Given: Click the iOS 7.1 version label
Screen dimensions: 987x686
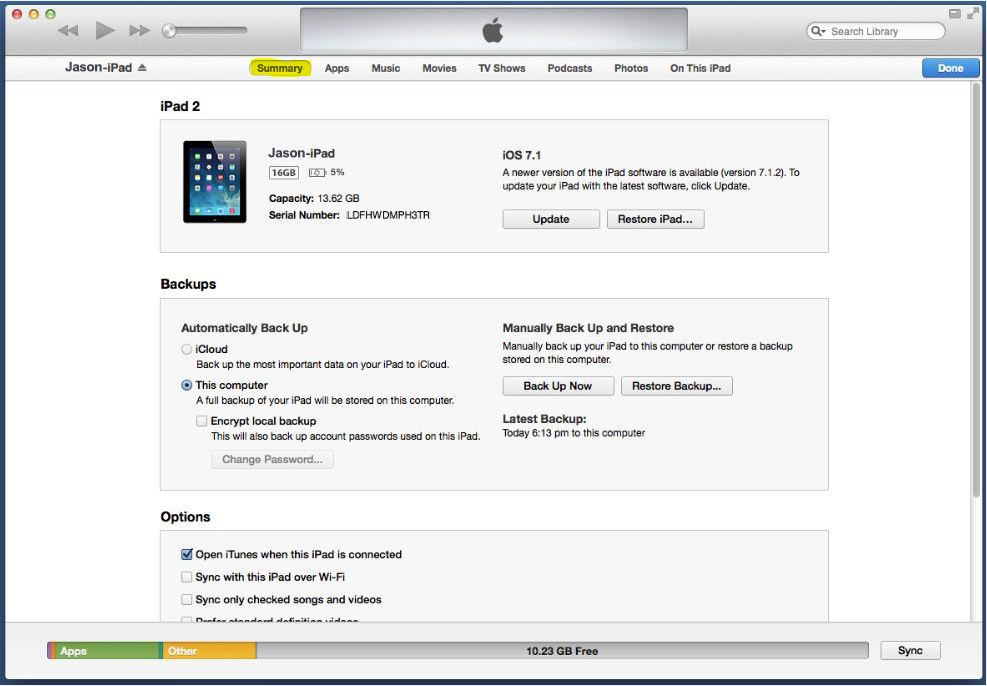Looking at the screenshot, I should tap(521, 155).
